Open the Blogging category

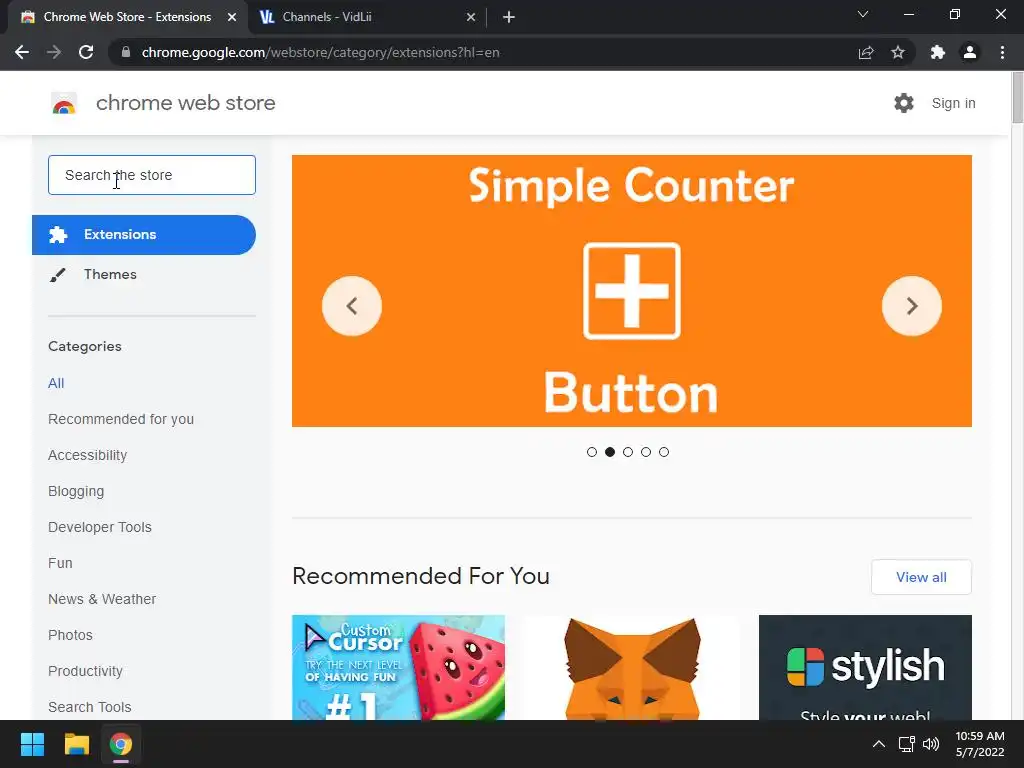pyautogui.click(x=76, y=491)
